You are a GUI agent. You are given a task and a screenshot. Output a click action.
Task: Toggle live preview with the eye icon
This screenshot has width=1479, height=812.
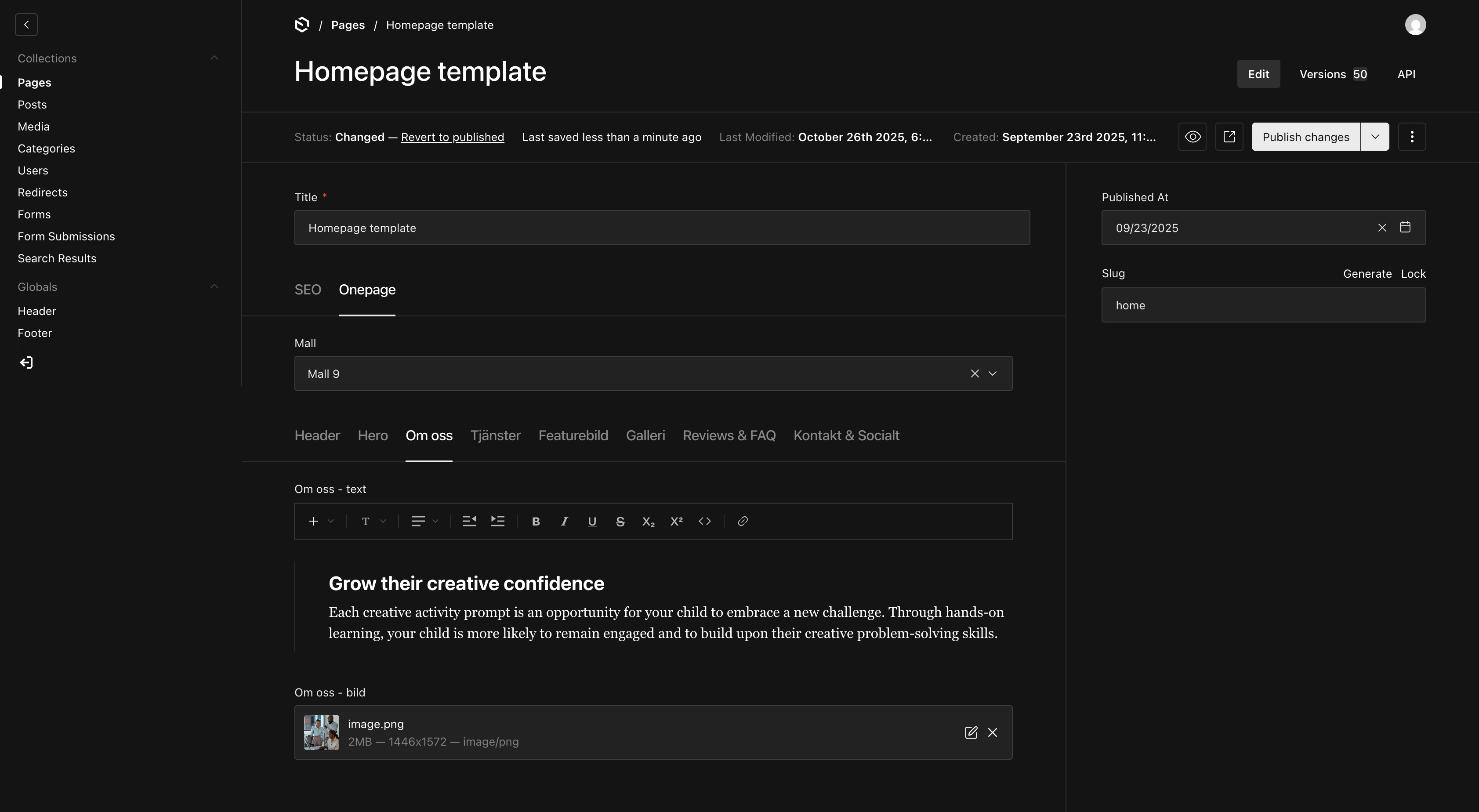click(1193, 137)
